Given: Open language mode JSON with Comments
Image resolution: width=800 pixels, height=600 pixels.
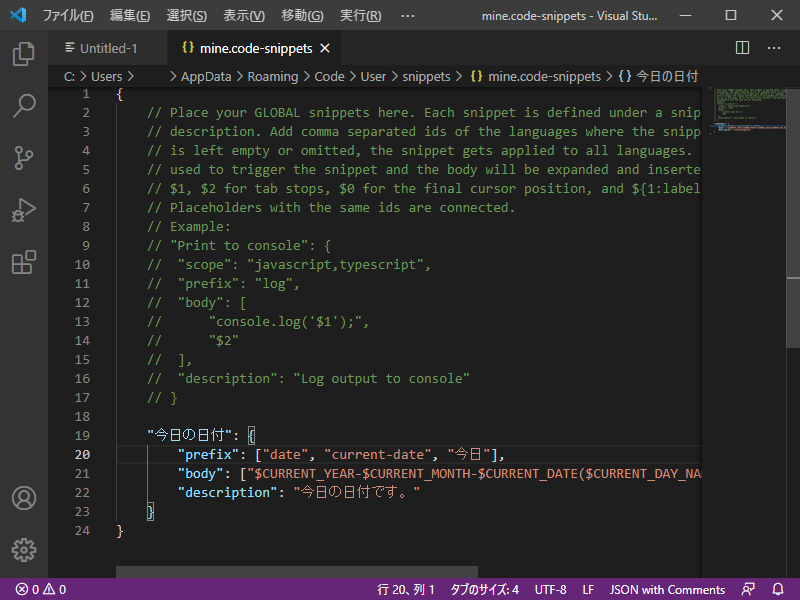Looking at the screenshot, I should point(667,589).
